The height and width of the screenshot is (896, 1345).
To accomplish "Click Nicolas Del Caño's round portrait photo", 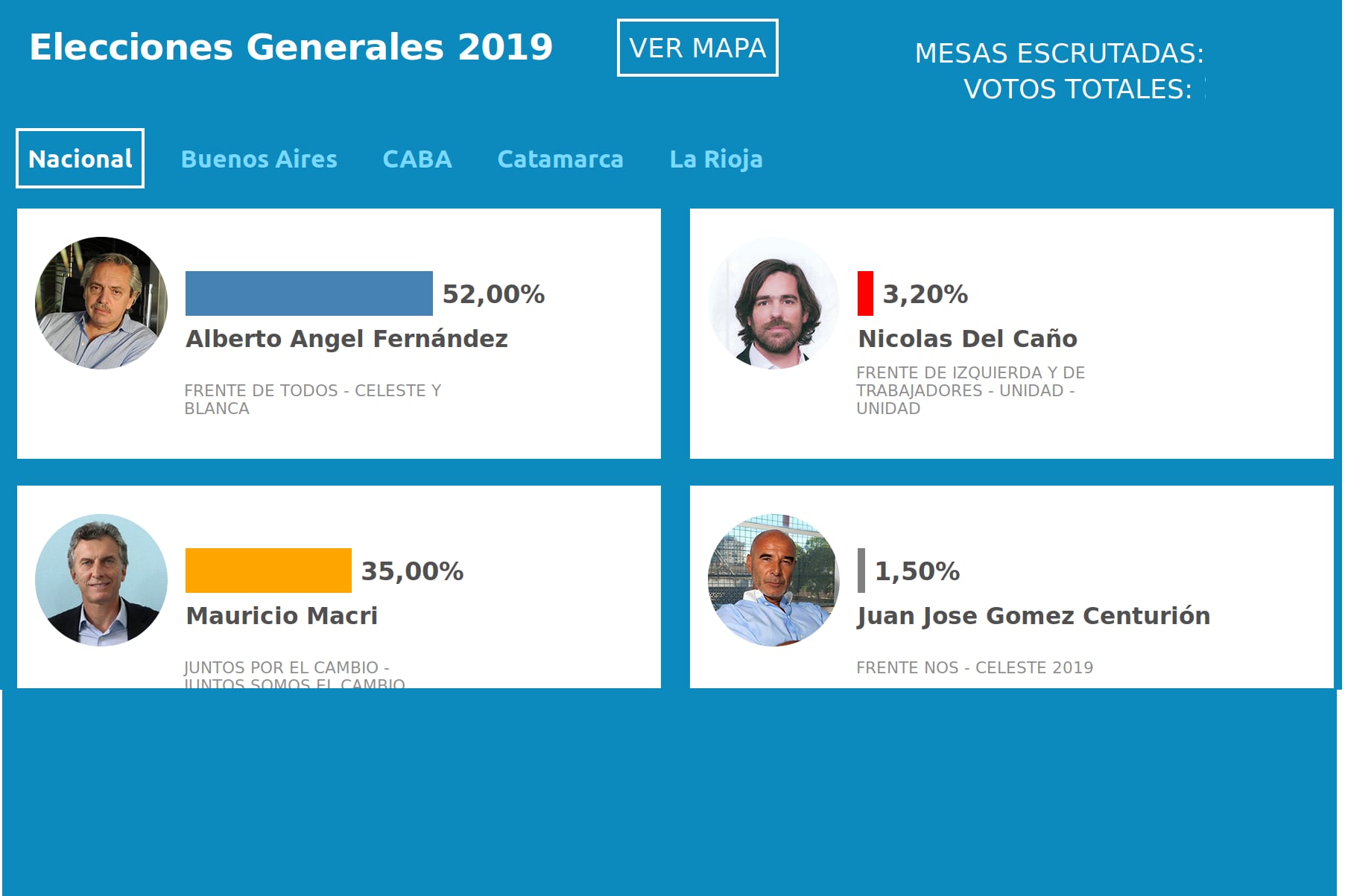I will pos(774,303).
